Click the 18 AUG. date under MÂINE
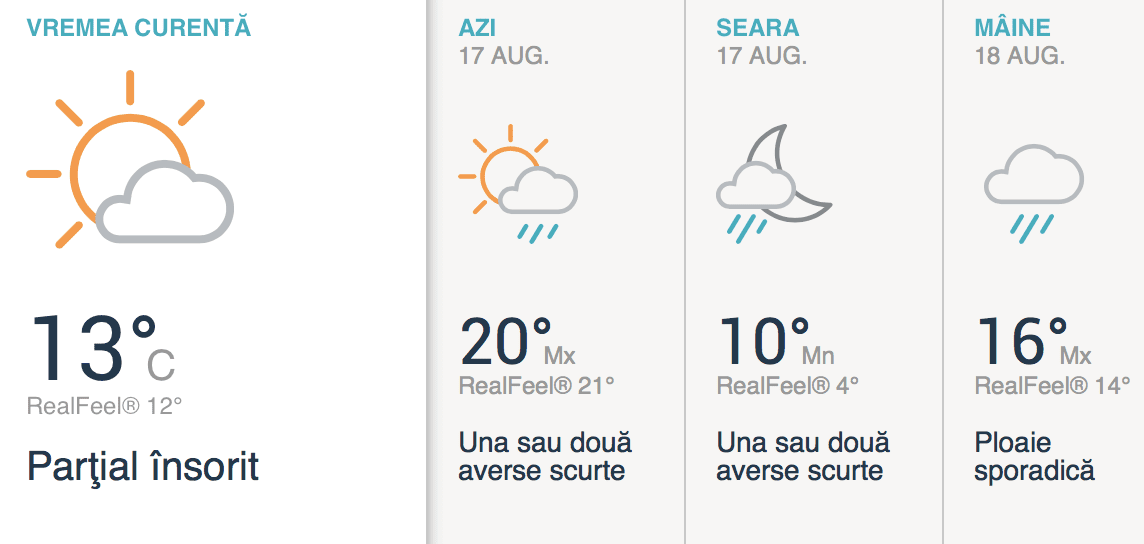 click(x=1020, y=56)
